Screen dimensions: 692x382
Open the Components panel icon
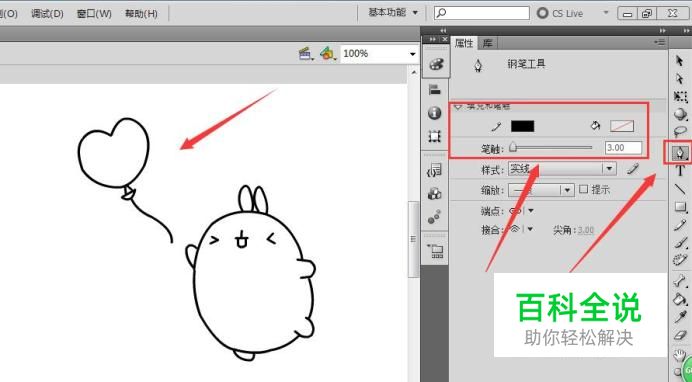click(x=435, y=193)
